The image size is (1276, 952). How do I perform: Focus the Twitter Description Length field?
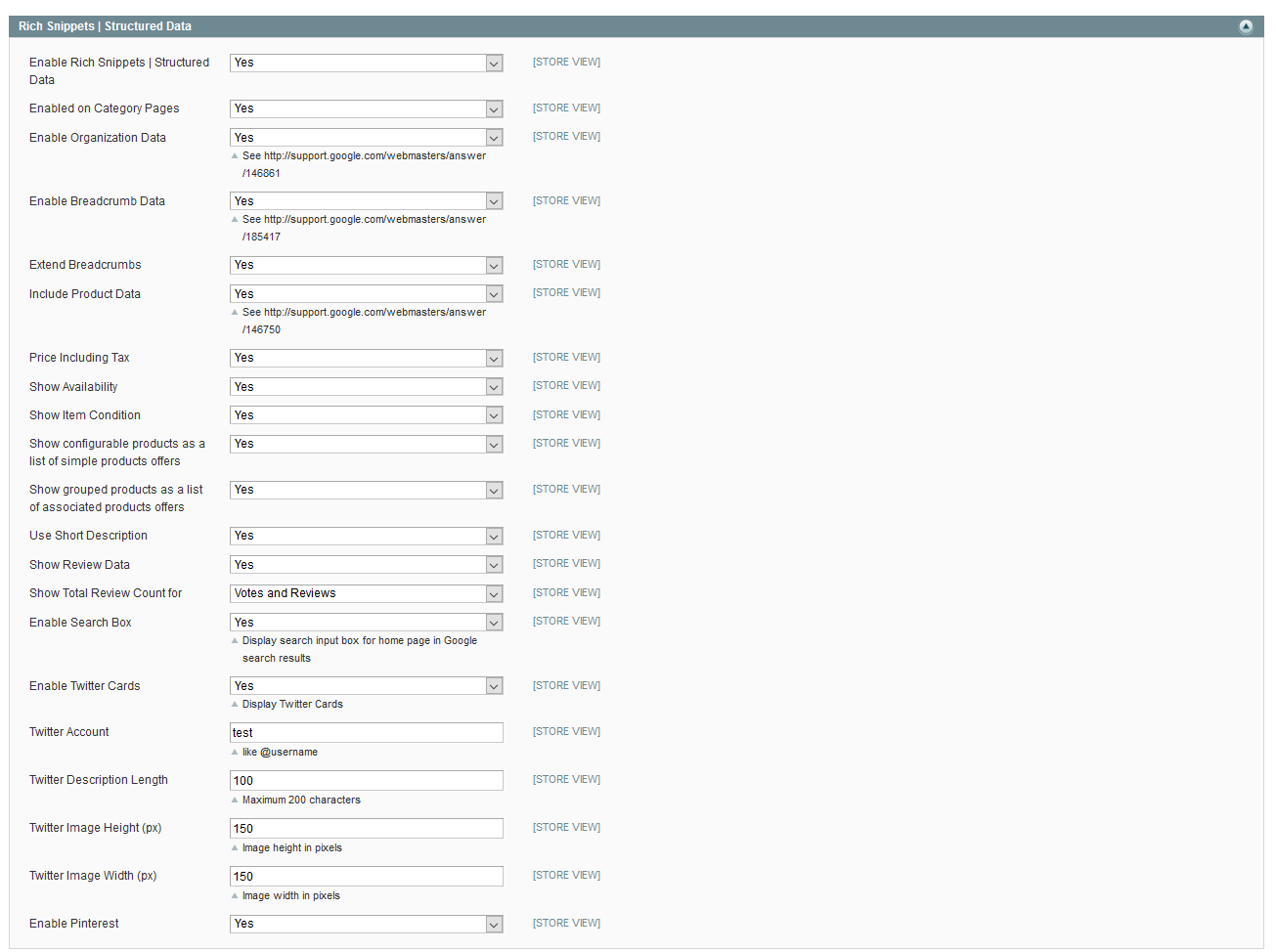[x=366, y=780]
